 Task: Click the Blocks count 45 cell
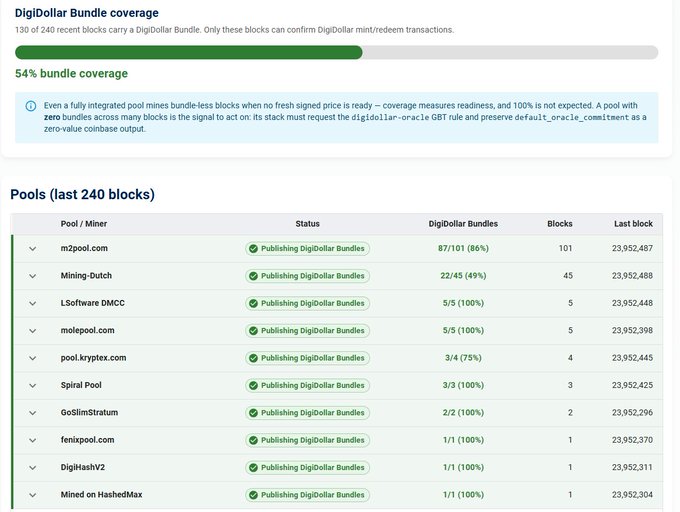tap(568, 275)
